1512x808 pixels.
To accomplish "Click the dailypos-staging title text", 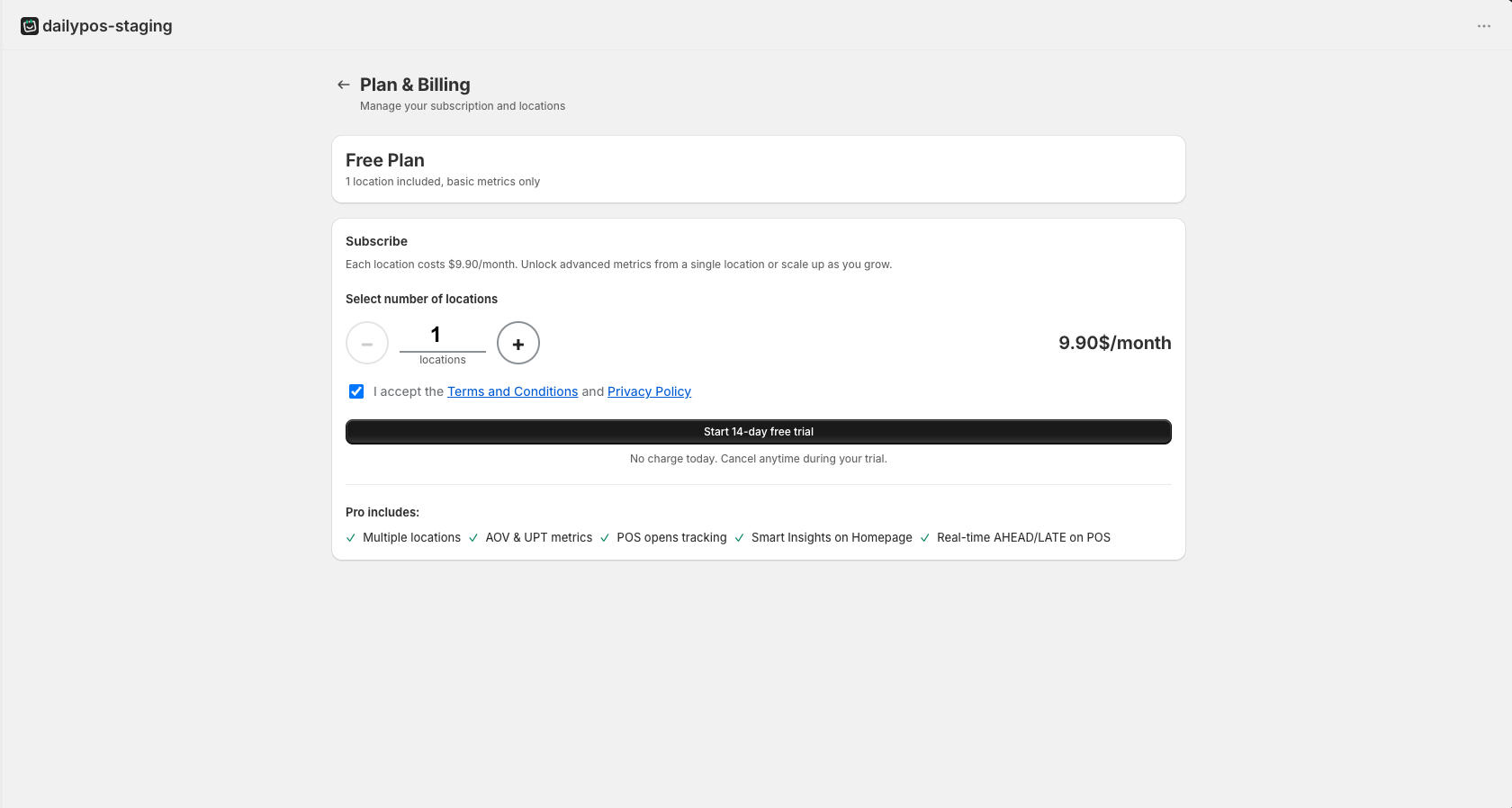I will 107,26.
